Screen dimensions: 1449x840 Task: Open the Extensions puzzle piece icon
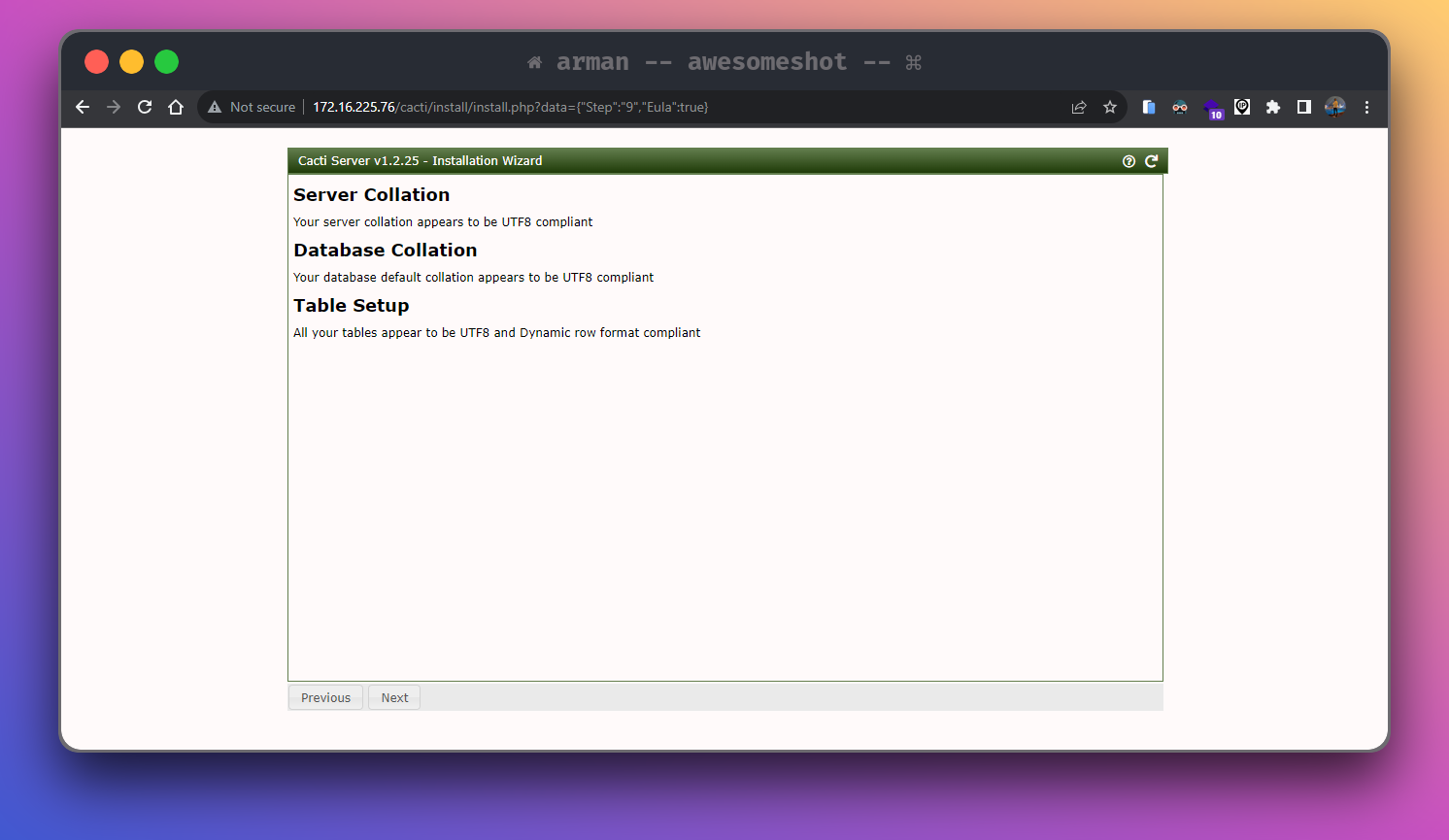pos(1273,107)
